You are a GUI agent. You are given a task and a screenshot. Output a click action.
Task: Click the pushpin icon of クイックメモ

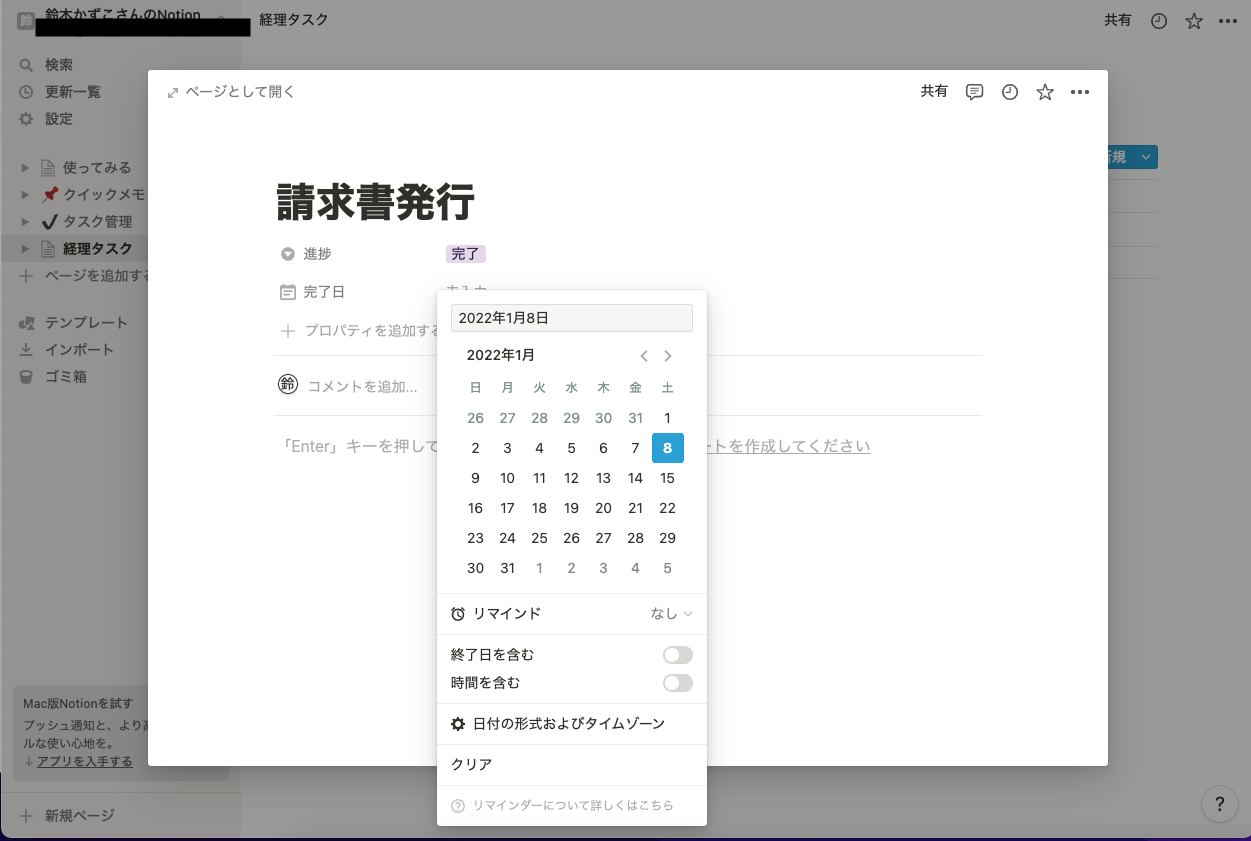tap(50, 195)
